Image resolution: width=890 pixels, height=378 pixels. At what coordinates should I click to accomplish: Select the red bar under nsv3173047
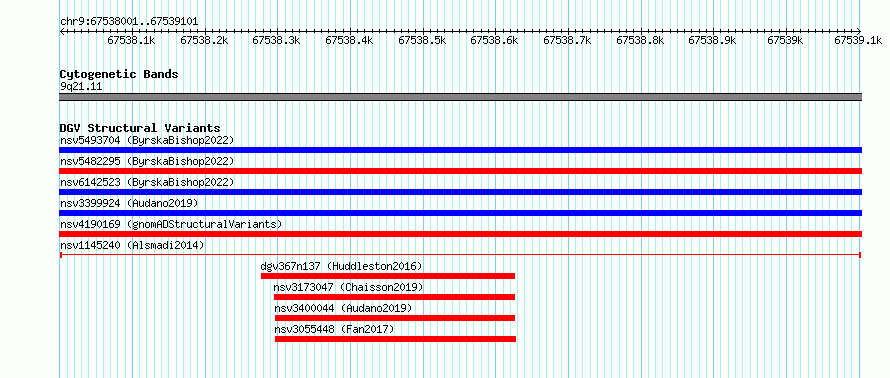point(394,297)
